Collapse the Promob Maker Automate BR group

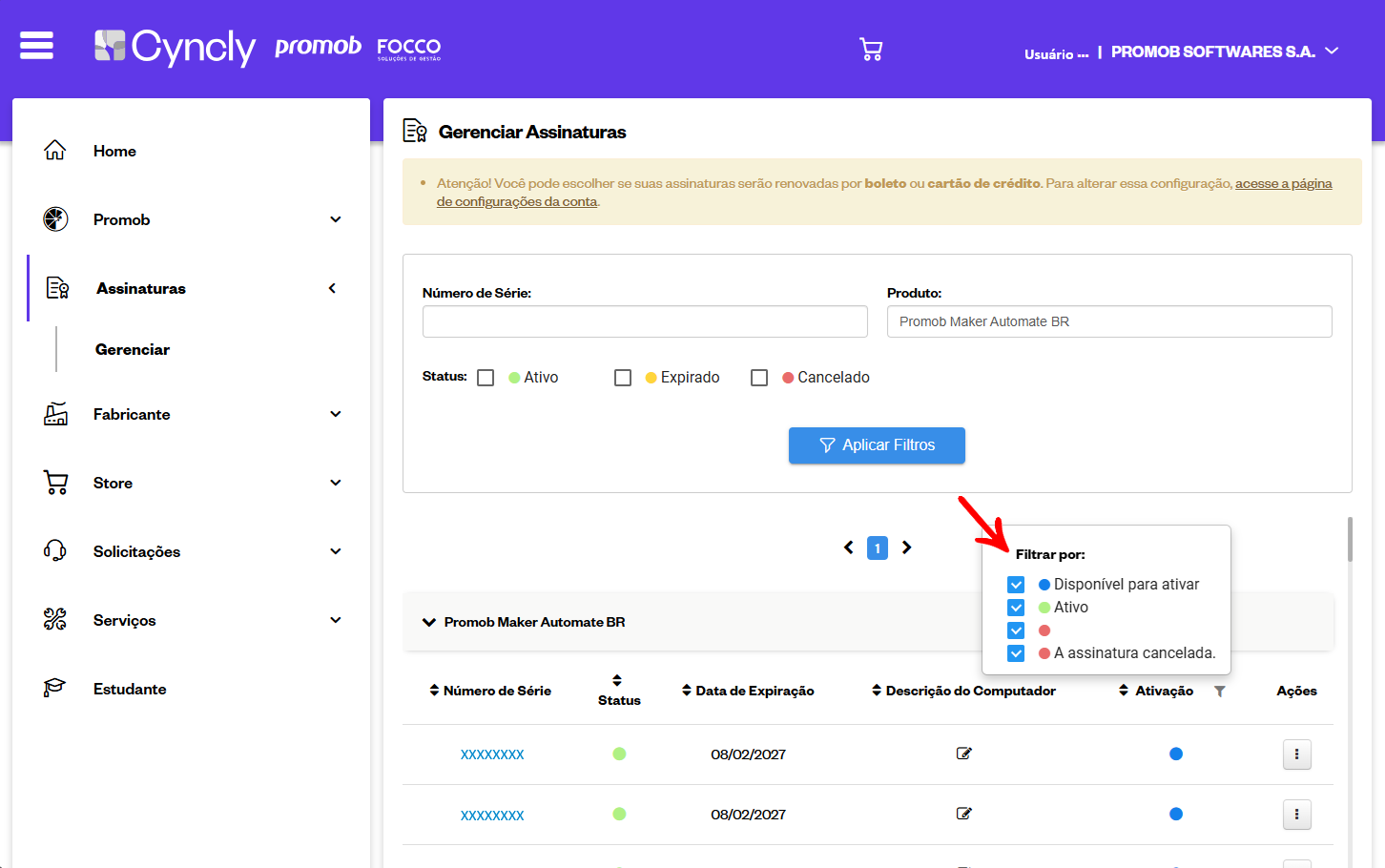[429, 623]
